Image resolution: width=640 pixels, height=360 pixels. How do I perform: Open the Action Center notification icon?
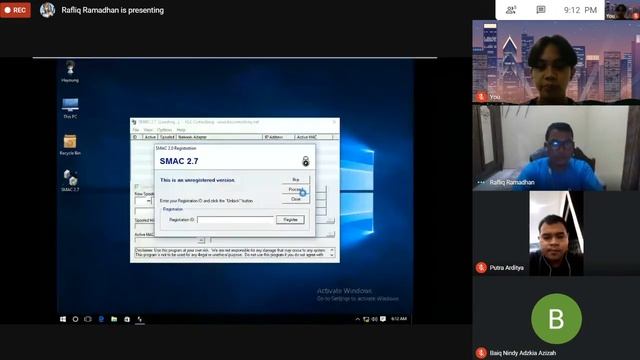pyautogui.click(x=383, y=319)
